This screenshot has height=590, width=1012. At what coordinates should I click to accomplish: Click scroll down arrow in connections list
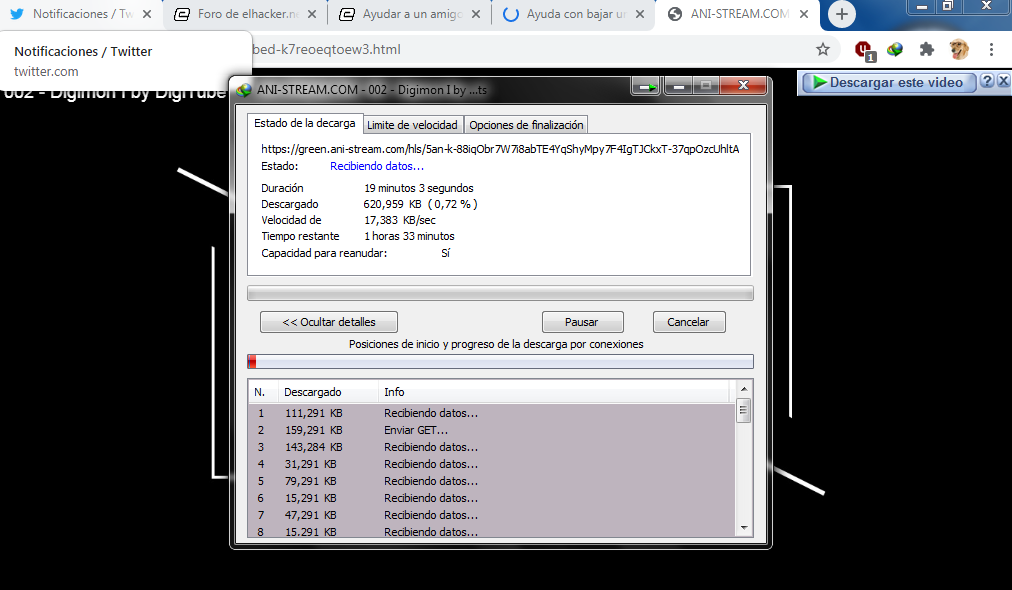pos(744,528)
